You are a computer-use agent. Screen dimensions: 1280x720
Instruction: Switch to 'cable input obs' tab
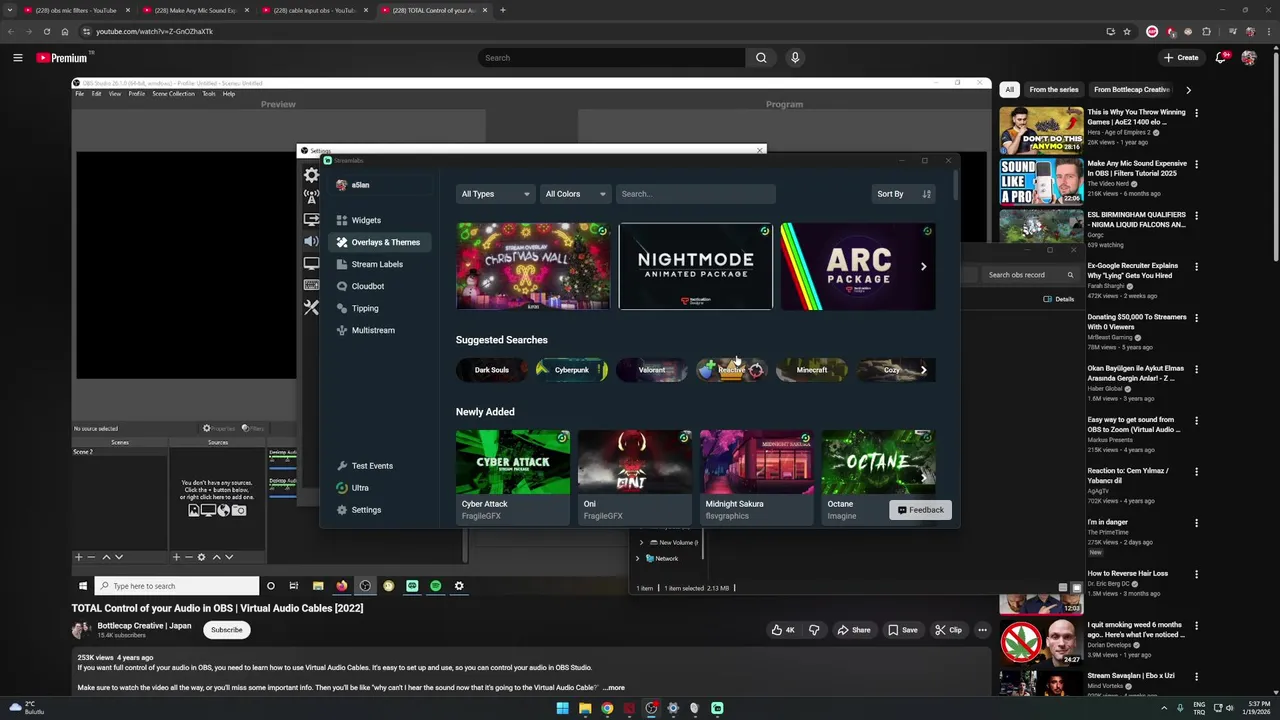[315, 10]
